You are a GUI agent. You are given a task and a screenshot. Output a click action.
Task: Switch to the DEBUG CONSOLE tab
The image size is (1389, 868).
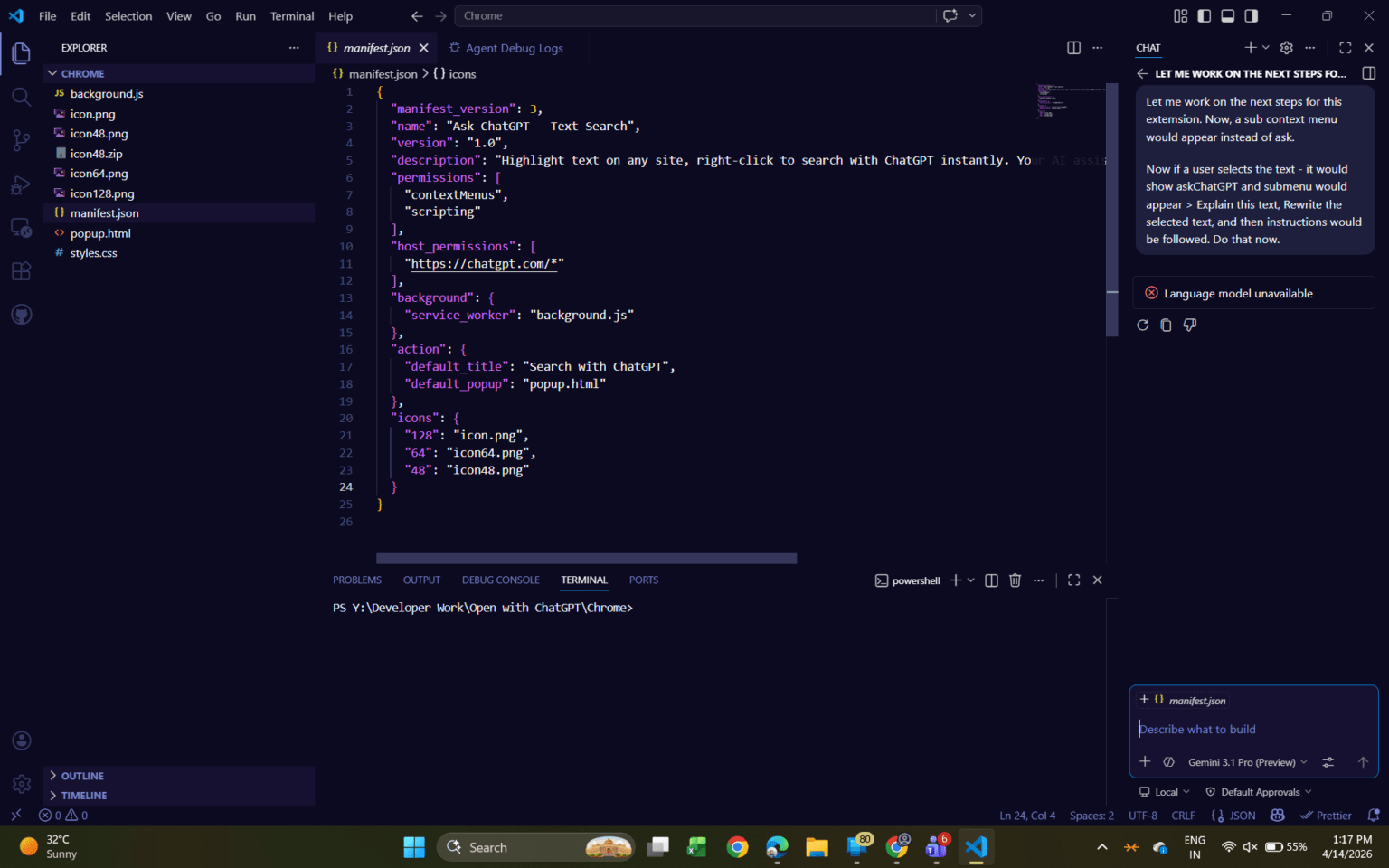[x=500, y=580]
